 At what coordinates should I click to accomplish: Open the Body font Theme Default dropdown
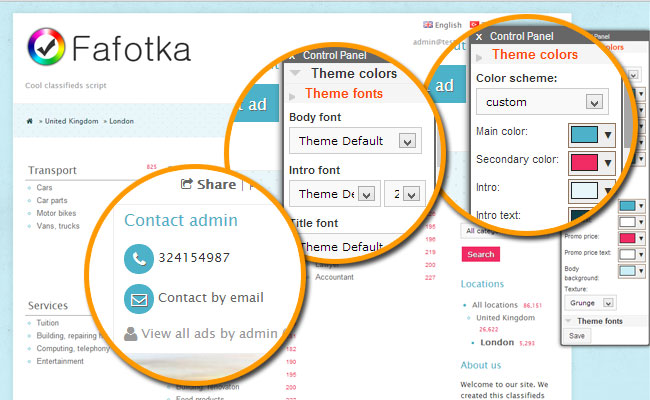coord(355,141)
